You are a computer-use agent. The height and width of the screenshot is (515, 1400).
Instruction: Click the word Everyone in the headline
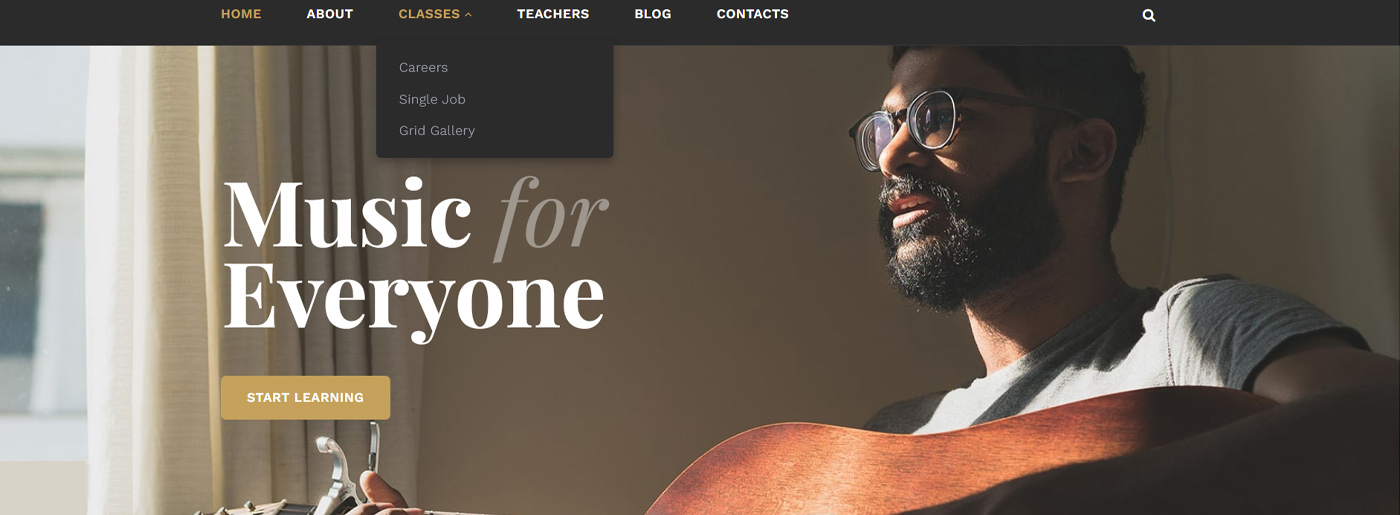(414, 297)
